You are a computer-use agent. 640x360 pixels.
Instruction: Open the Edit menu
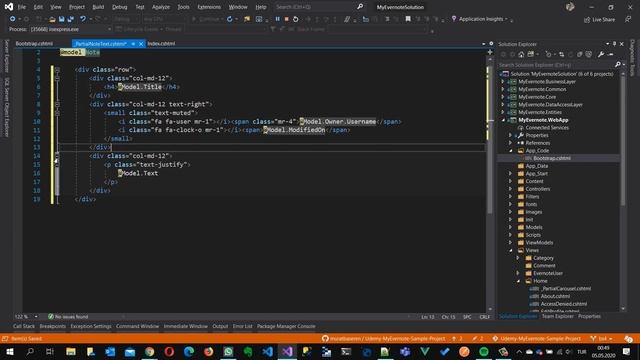[x=38, y=7]
